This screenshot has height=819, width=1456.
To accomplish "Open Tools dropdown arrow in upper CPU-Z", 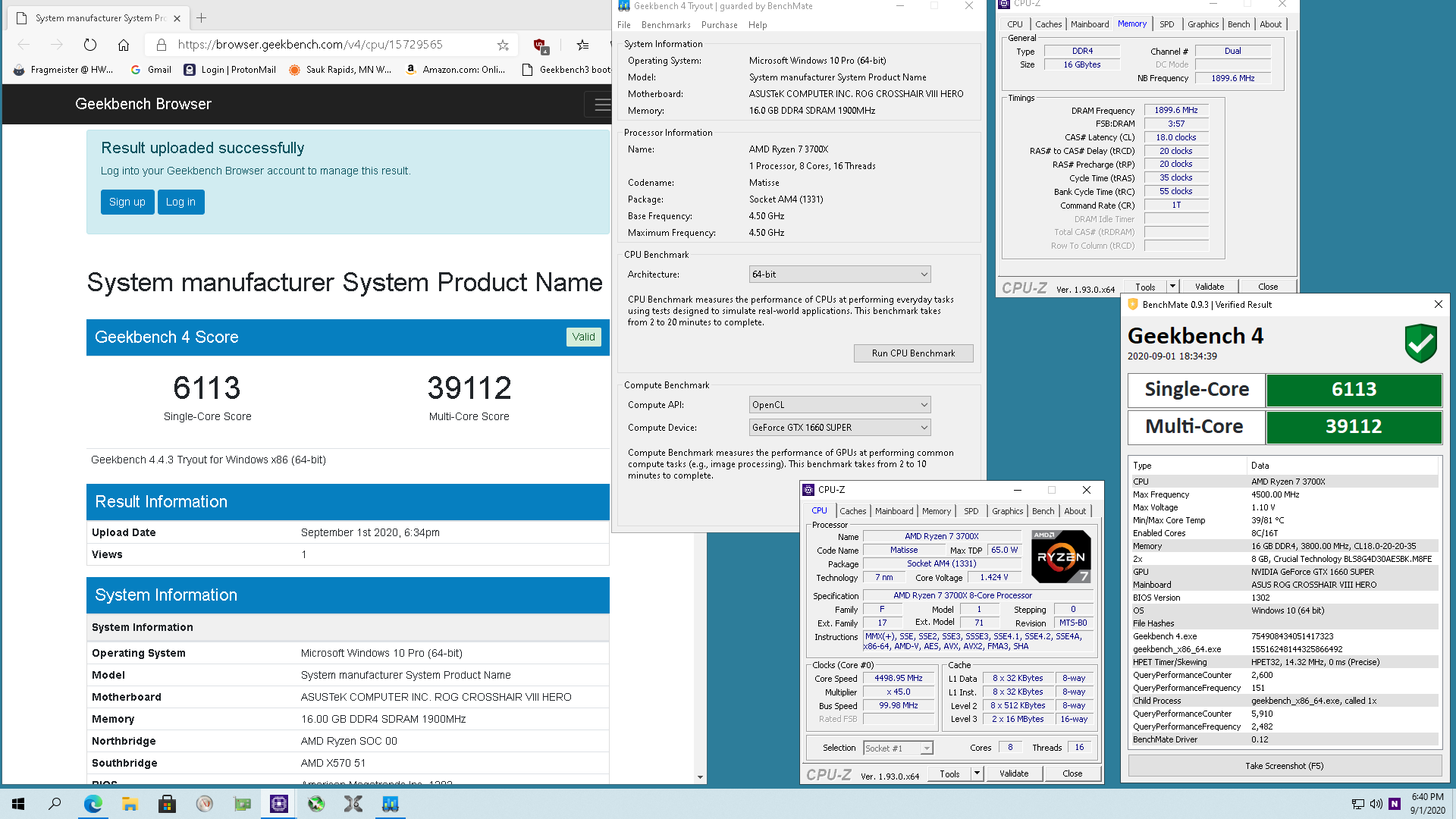I will tap(1172, 287).
